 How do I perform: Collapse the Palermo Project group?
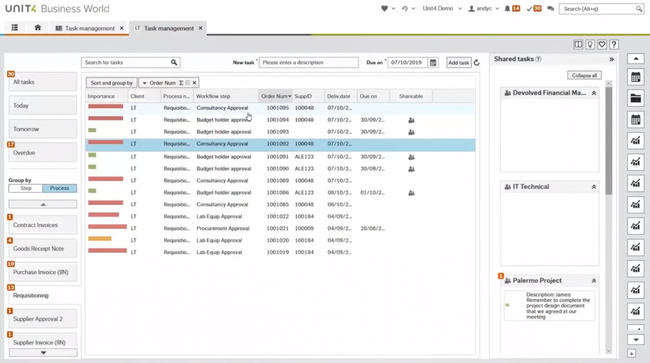pos(594,281)
